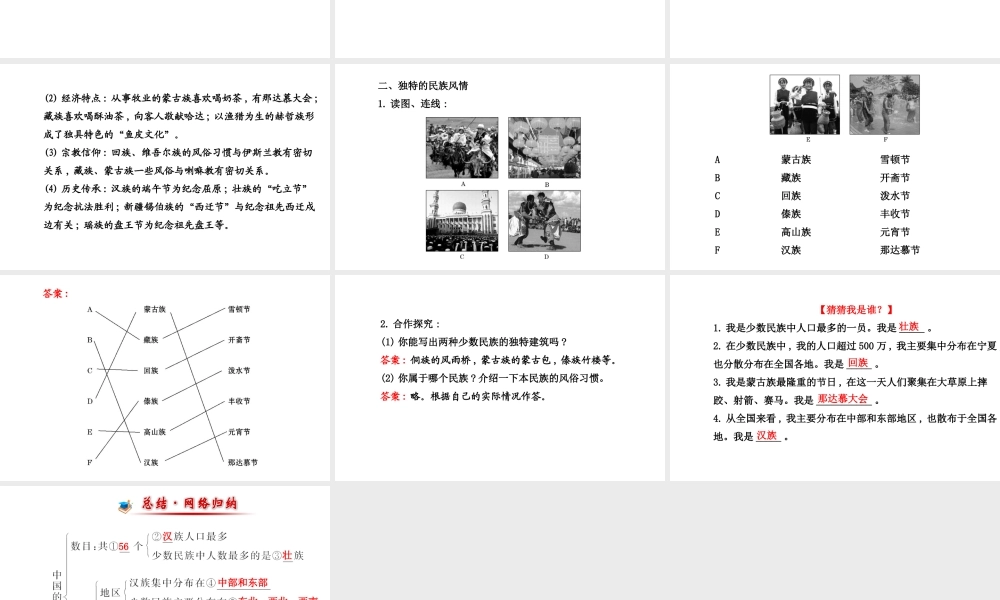The width and height of the screenshot is (1000, 600).
Task: Click the red number 56 in the summary
Action: [x=124, y=546]
